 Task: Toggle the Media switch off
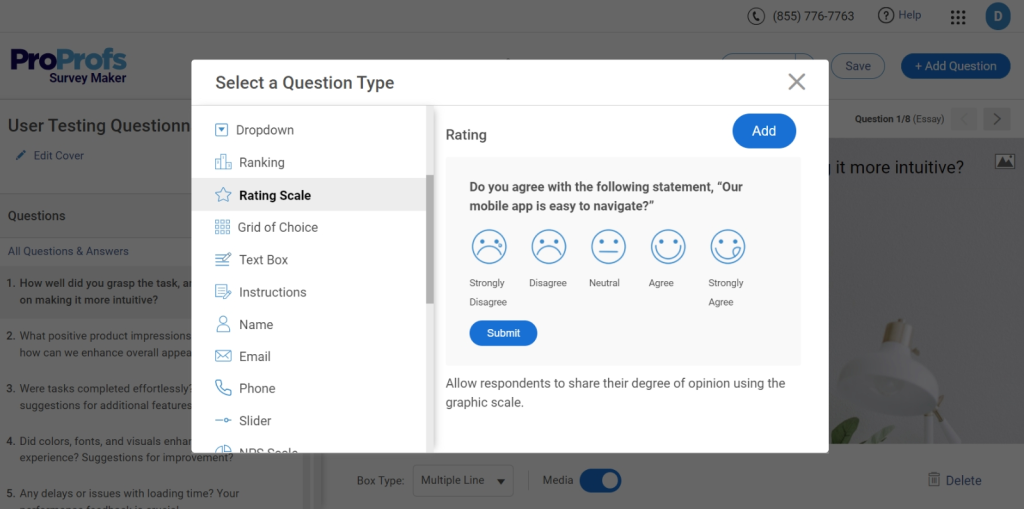[600, 480]
